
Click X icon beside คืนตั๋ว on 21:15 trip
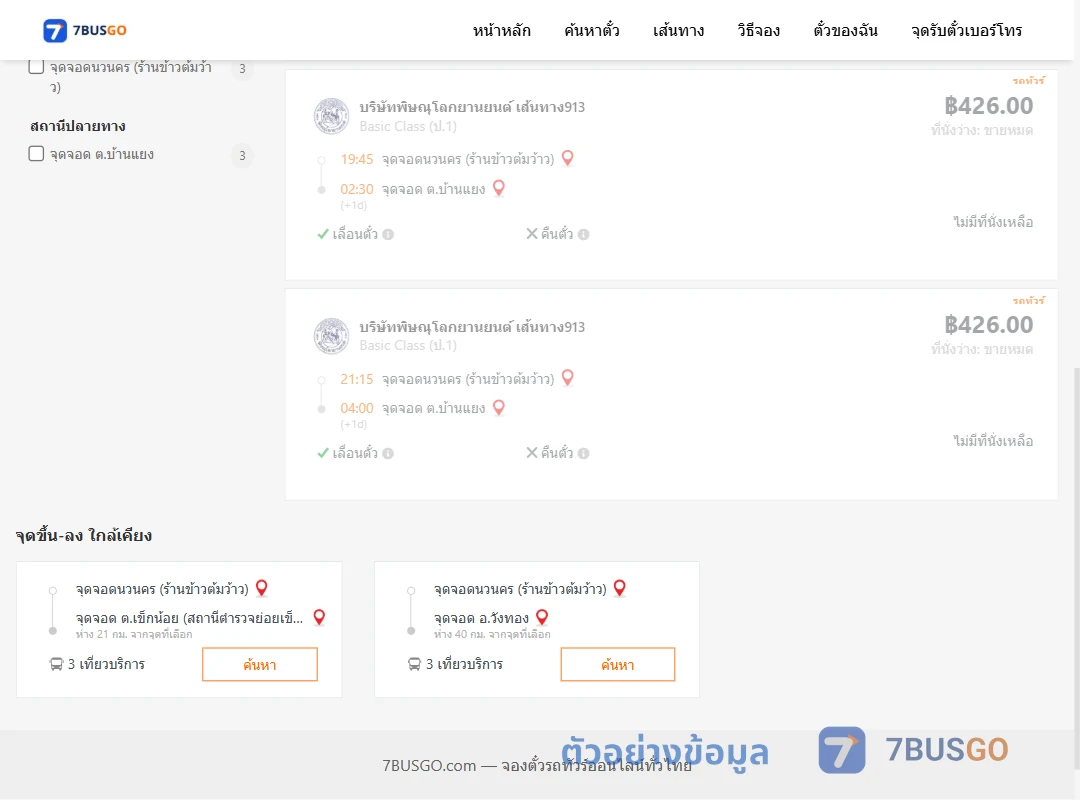(x=532, y=453)
